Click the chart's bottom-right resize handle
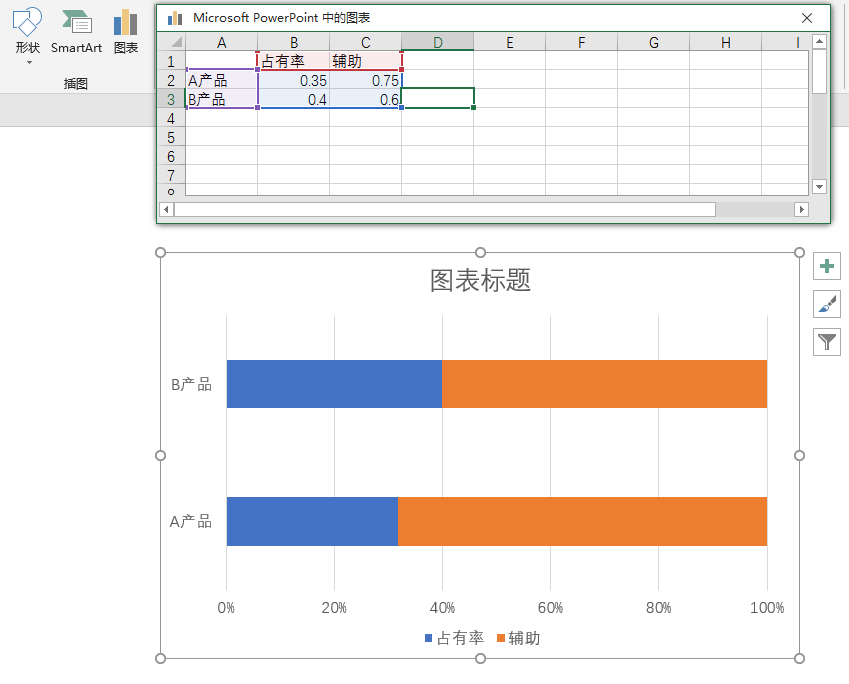This screenshot has width=849, height=684. click(x=799, y=659)
